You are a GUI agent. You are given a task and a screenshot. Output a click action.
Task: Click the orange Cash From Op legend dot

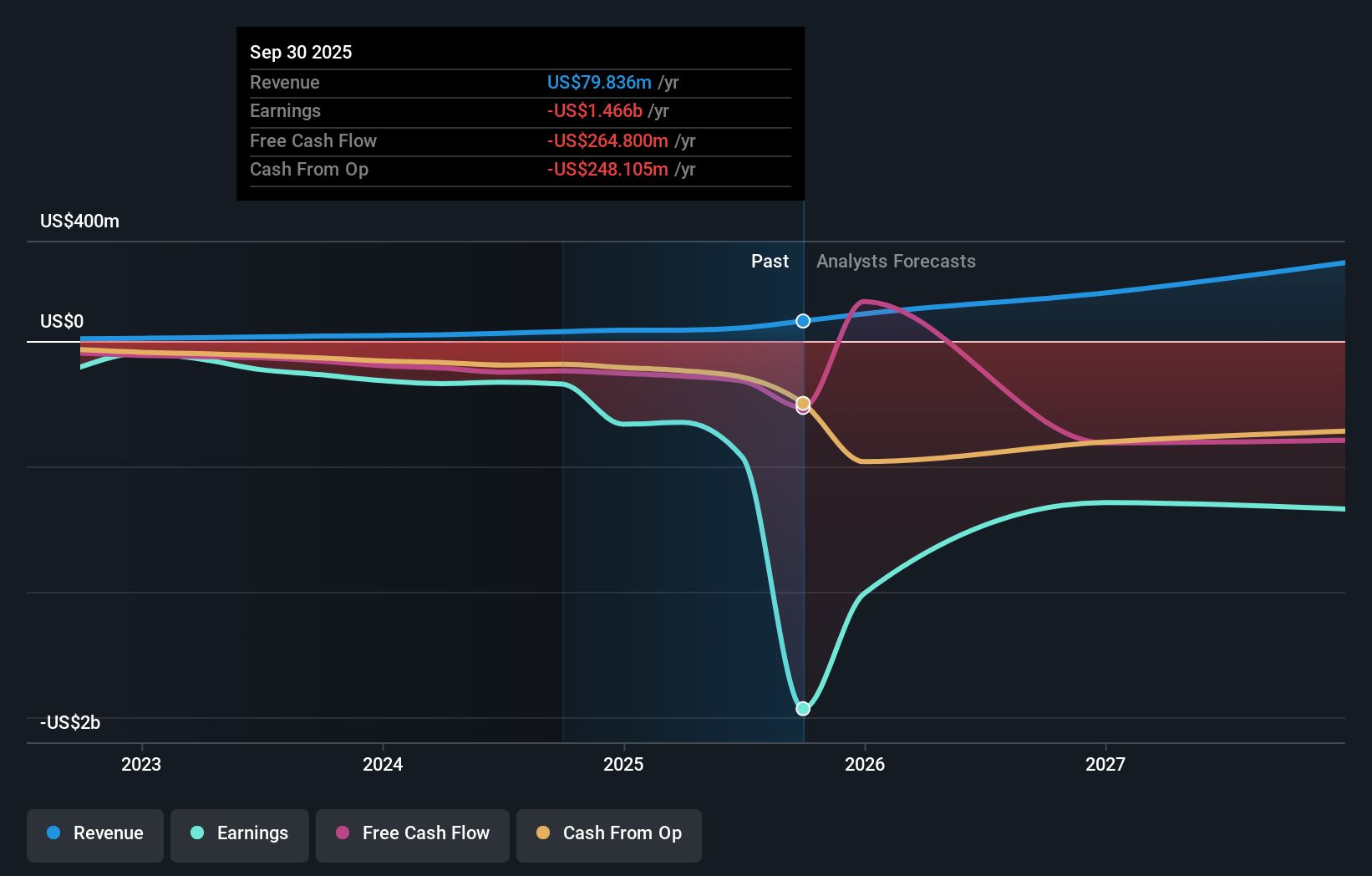coord(544,833)
